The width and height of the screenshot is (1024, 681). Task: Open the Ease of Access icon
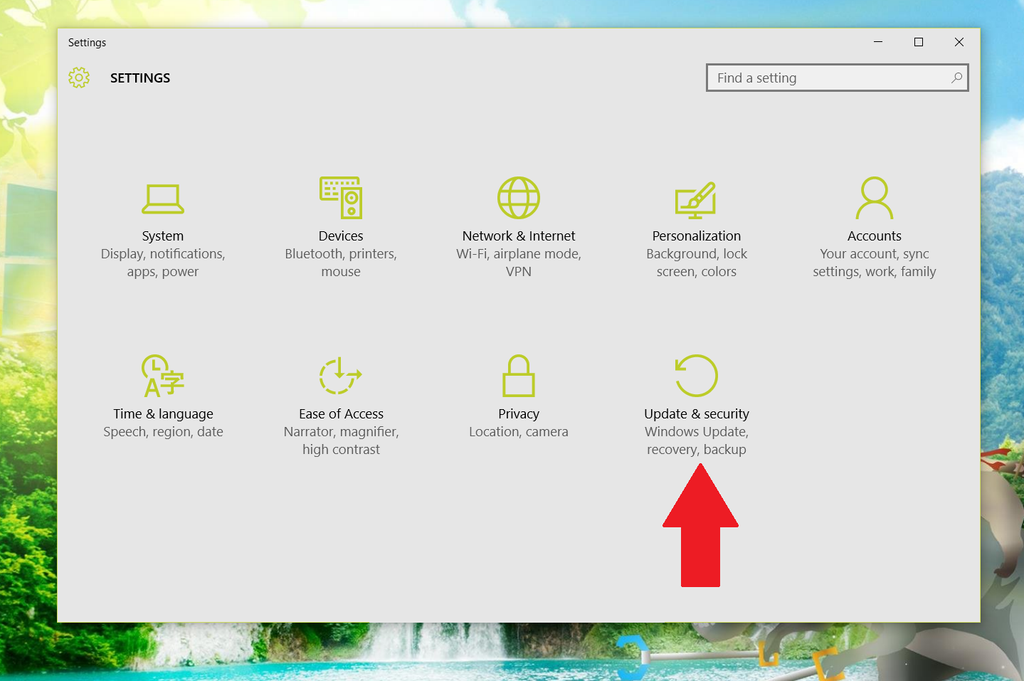coord(340,375)
